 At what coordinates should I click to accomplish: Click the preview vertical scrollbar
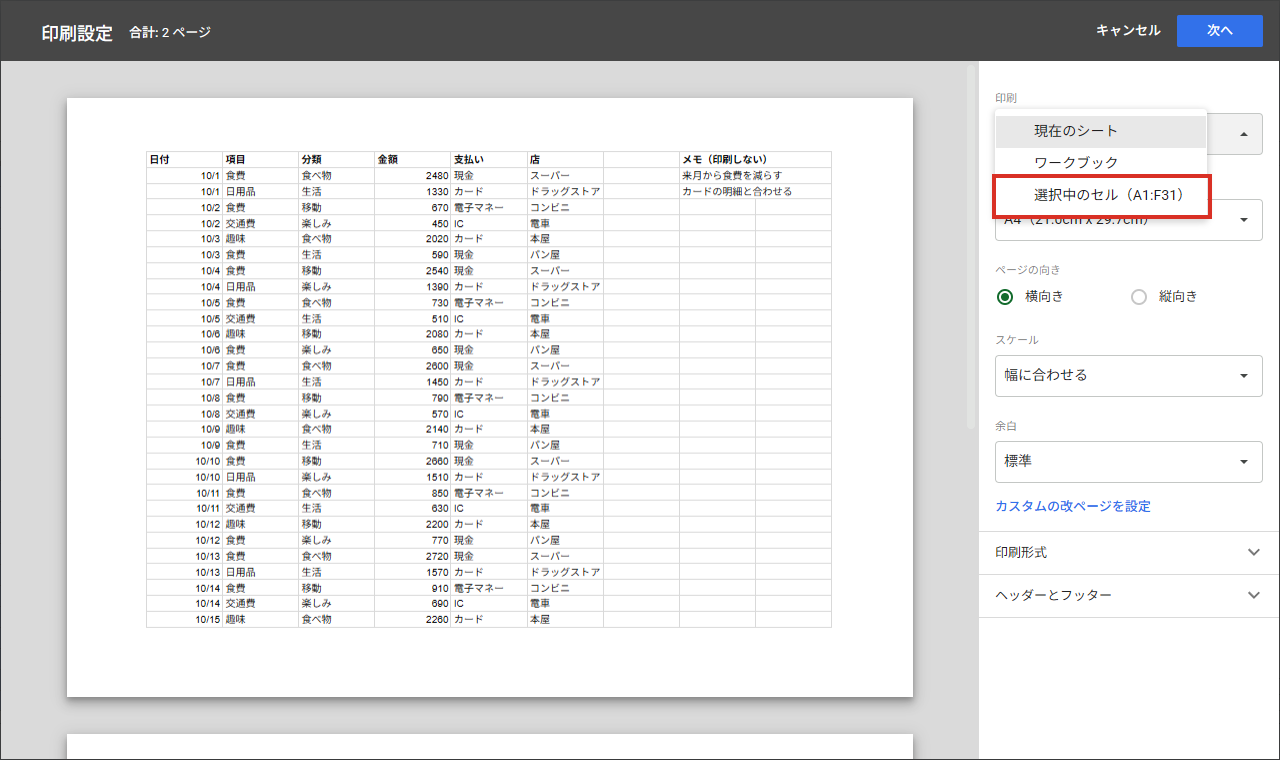click(x=970, y=245)
